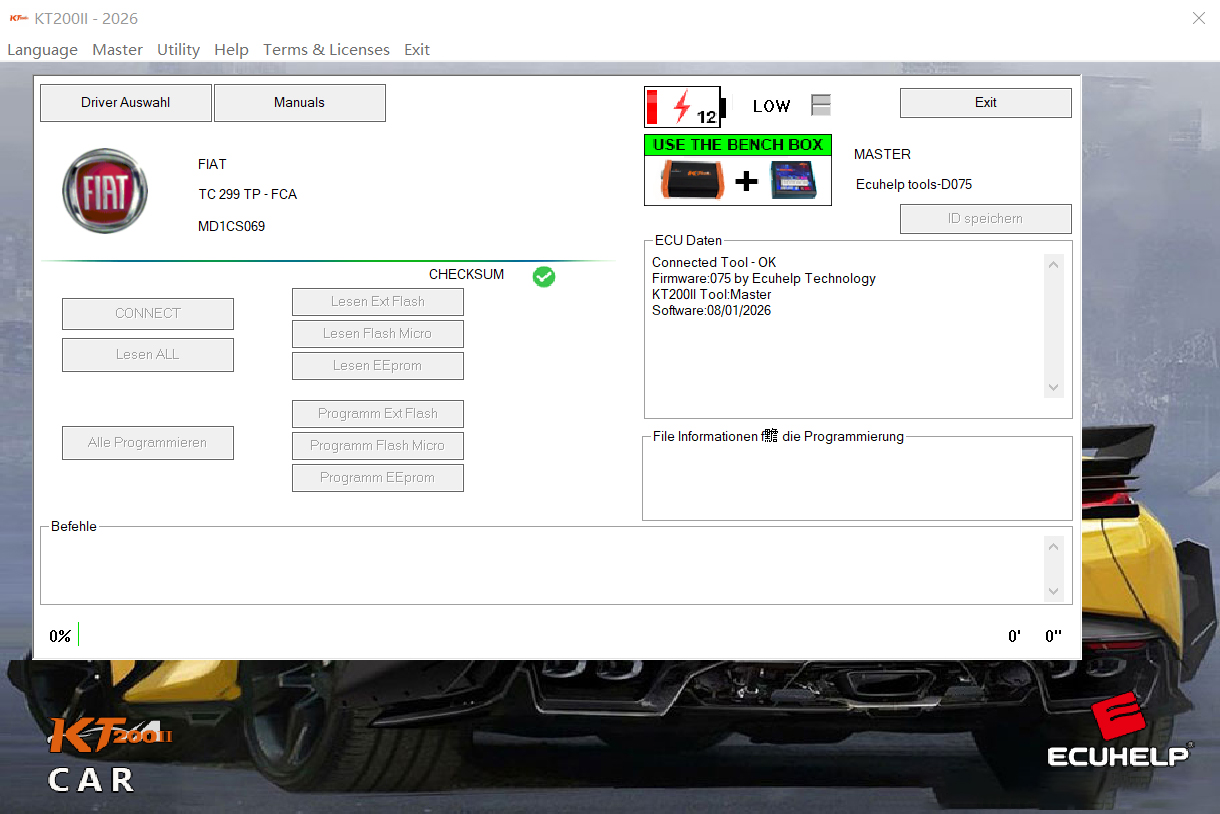
Task: Click Exit in the menu bar
Action: (x=417, y=49)
